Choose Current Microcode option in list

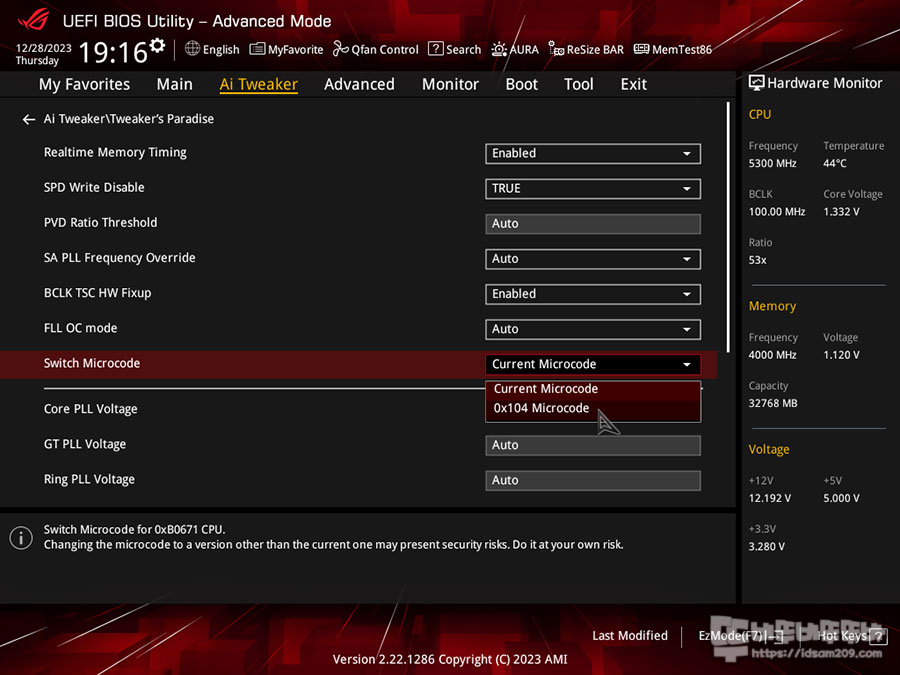coord(593,389)
